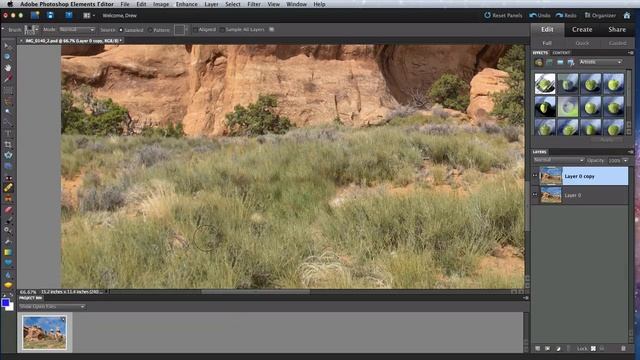The height and width of the screenshot is (360, 640).
Task: Select the Move tool
Action: coord(8,46)
